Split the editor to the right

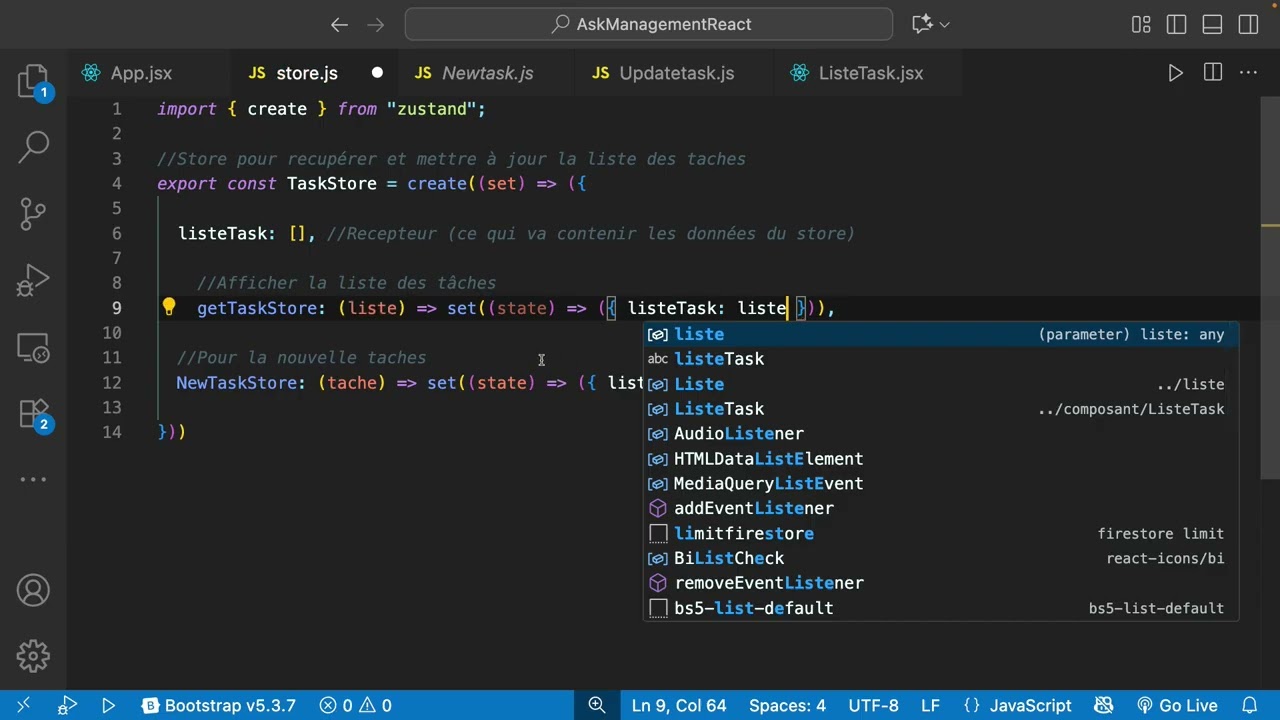coord(1213,73)
